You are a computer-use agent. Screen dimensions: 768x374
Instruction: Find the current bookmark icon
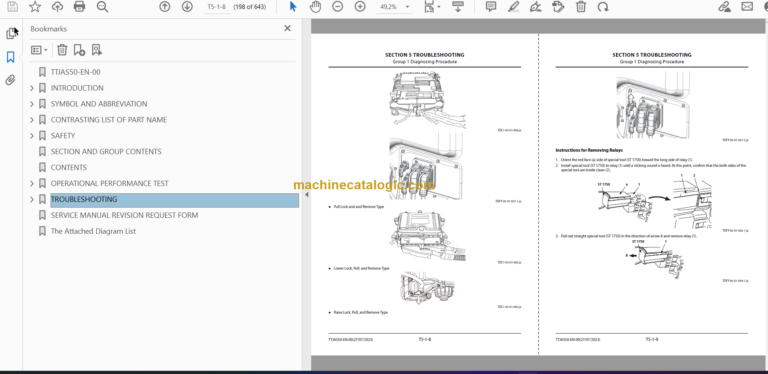pos(96,50)
